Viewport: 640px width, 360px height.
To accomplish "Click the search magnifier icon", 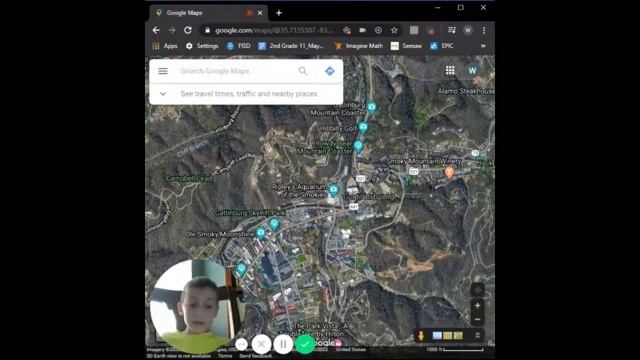I will (303, 71).
